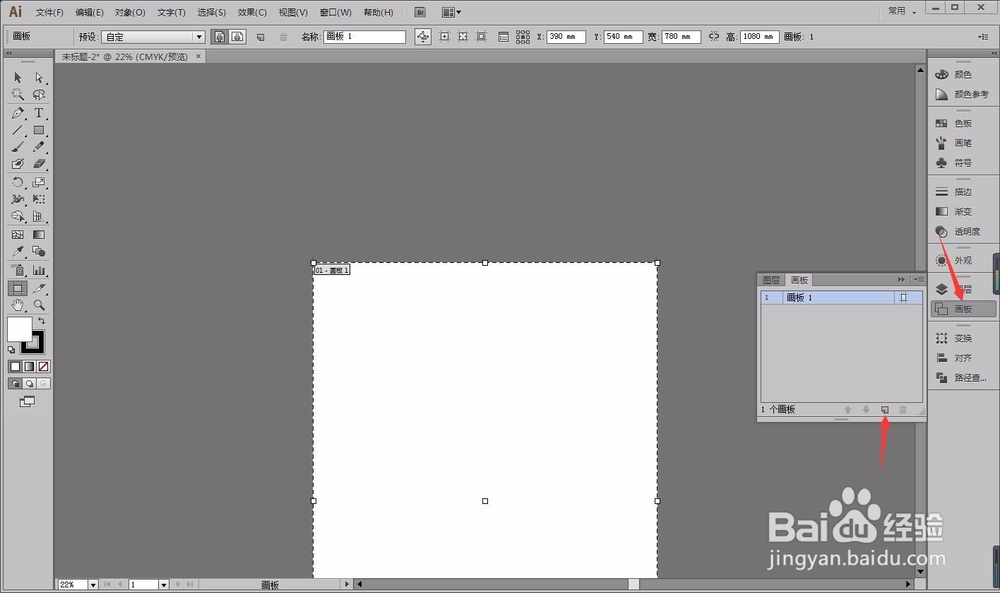This screenshot has height=593, width=1000.
Task: Open control bar options menu
Action: click(x=983, y=37)
